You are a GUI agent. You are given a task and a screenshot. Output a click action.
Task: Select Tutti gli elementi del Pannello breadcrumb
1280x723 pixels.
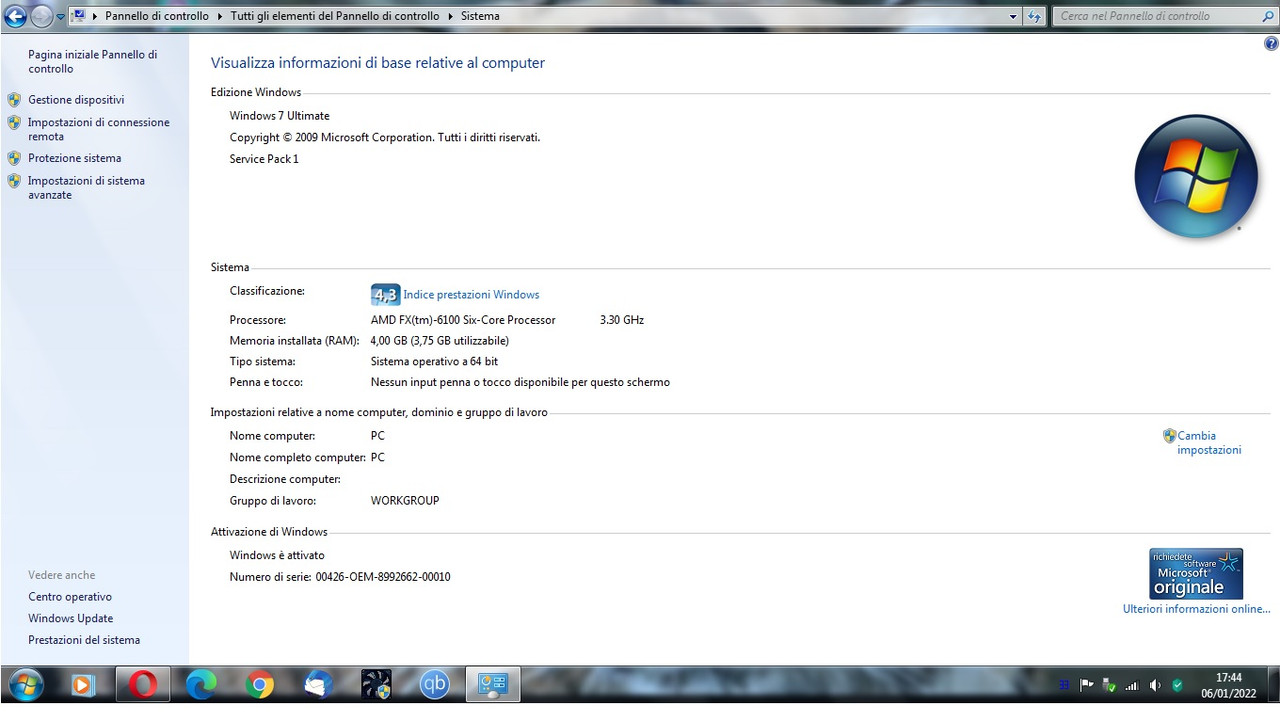335,16
